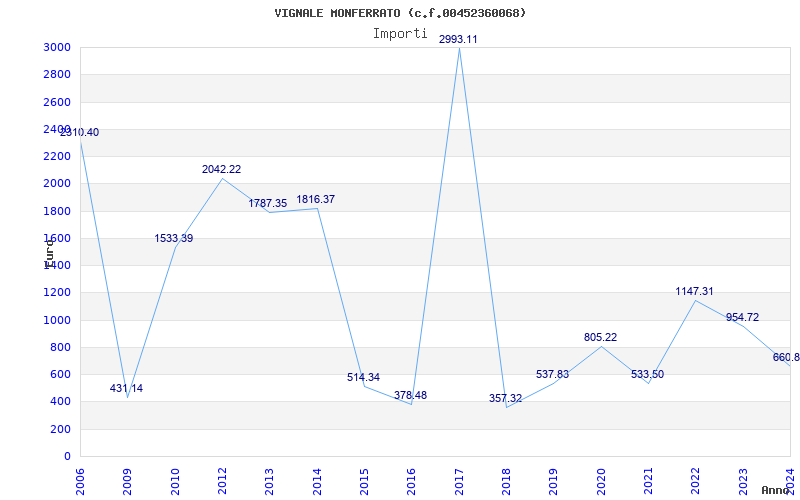Click the 954.72 data label
This screenshot has height=500, width=800.
coord(742,317)
